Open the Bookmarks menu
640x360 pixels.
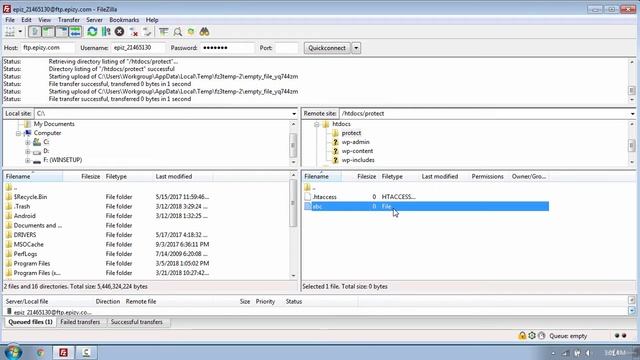(x=124, y=20)
